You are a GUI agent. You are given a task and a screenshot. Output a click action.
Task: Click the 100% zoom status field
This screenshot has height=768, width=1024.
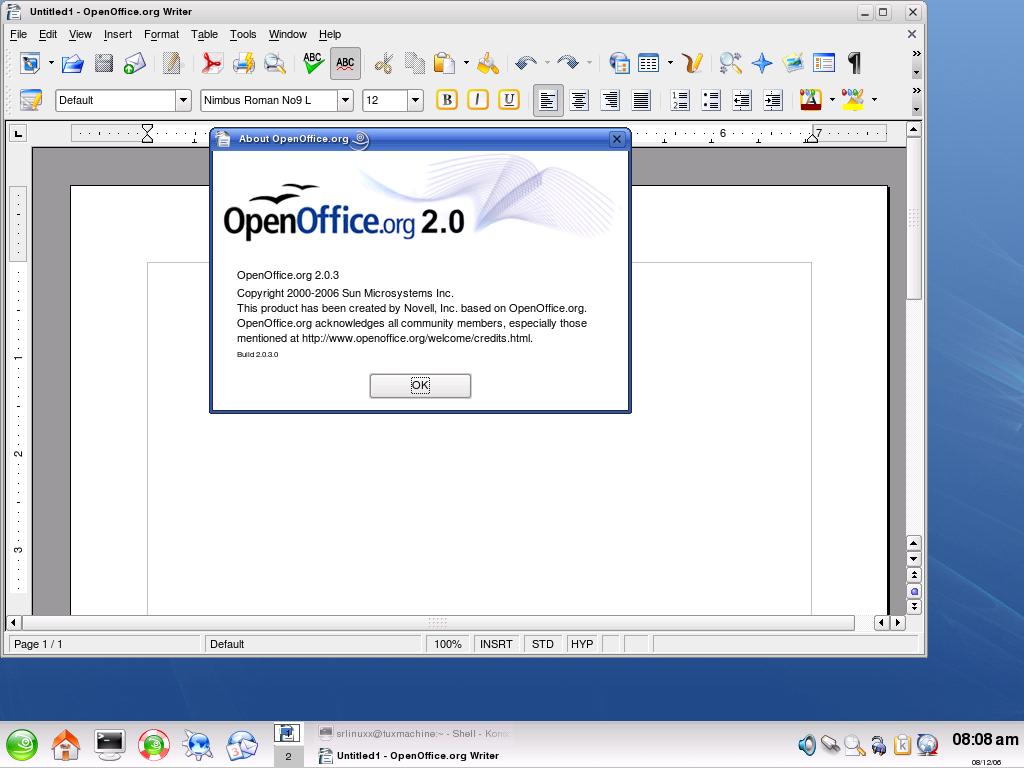point(448,645)
